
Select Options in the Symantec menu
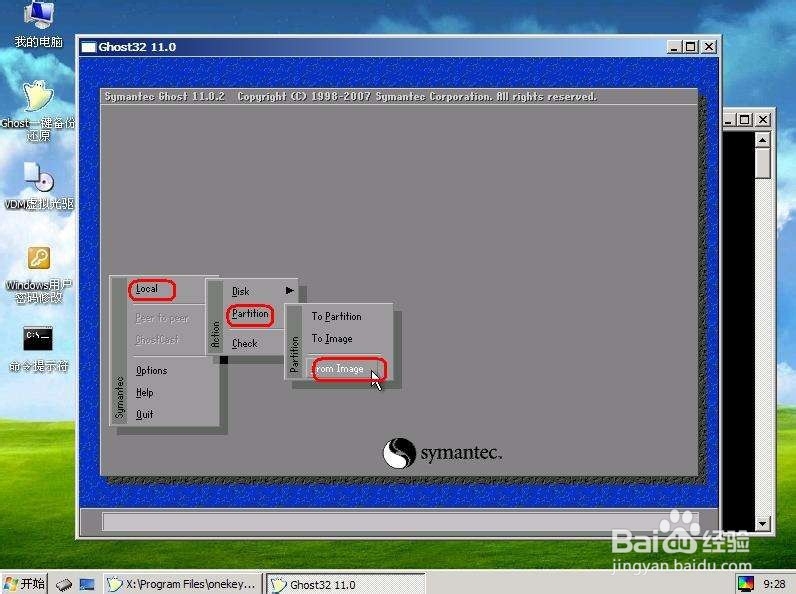151,371
